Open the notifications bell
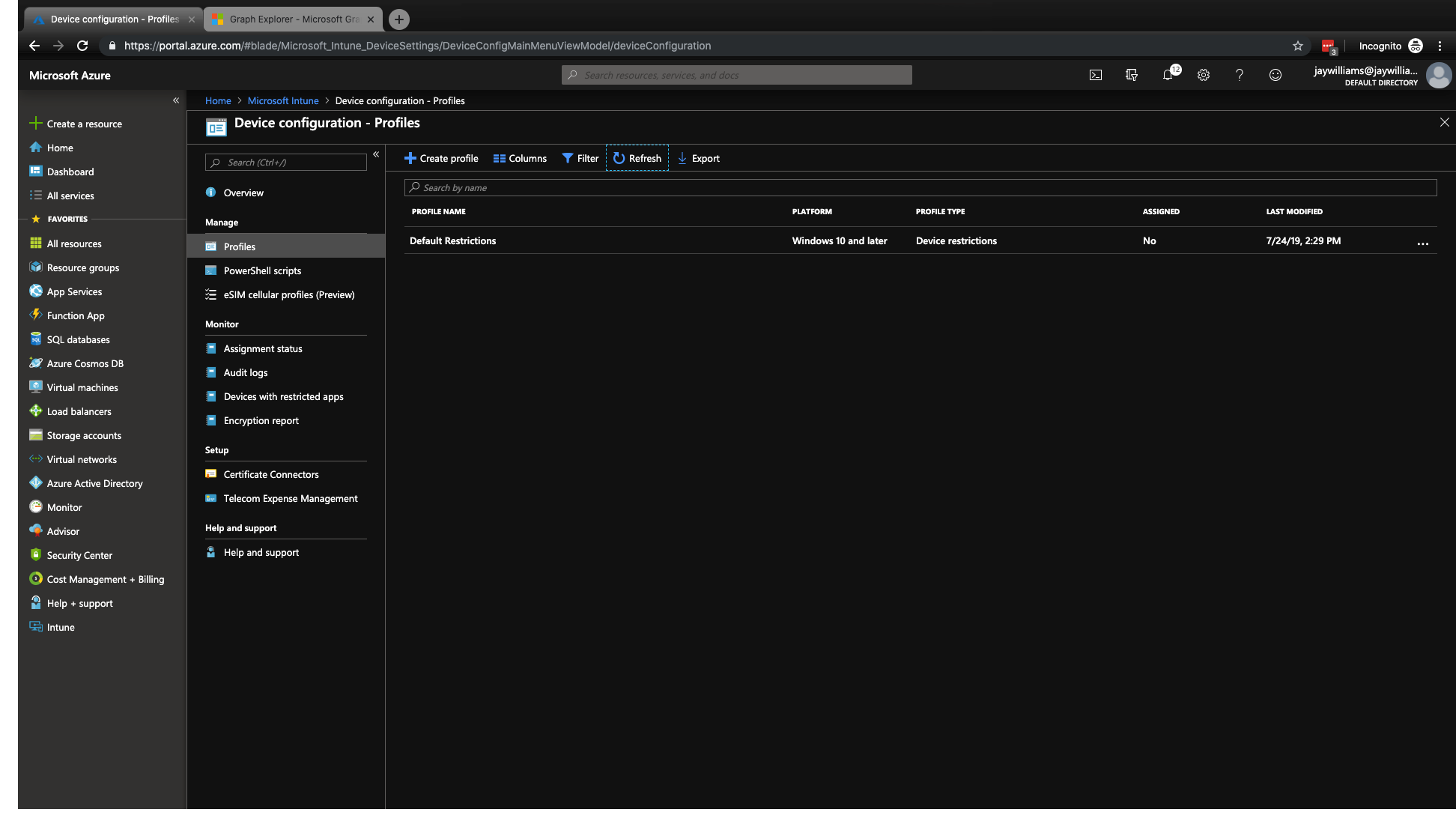The width and height of the screenshot is (1456, 830). 1168,75
